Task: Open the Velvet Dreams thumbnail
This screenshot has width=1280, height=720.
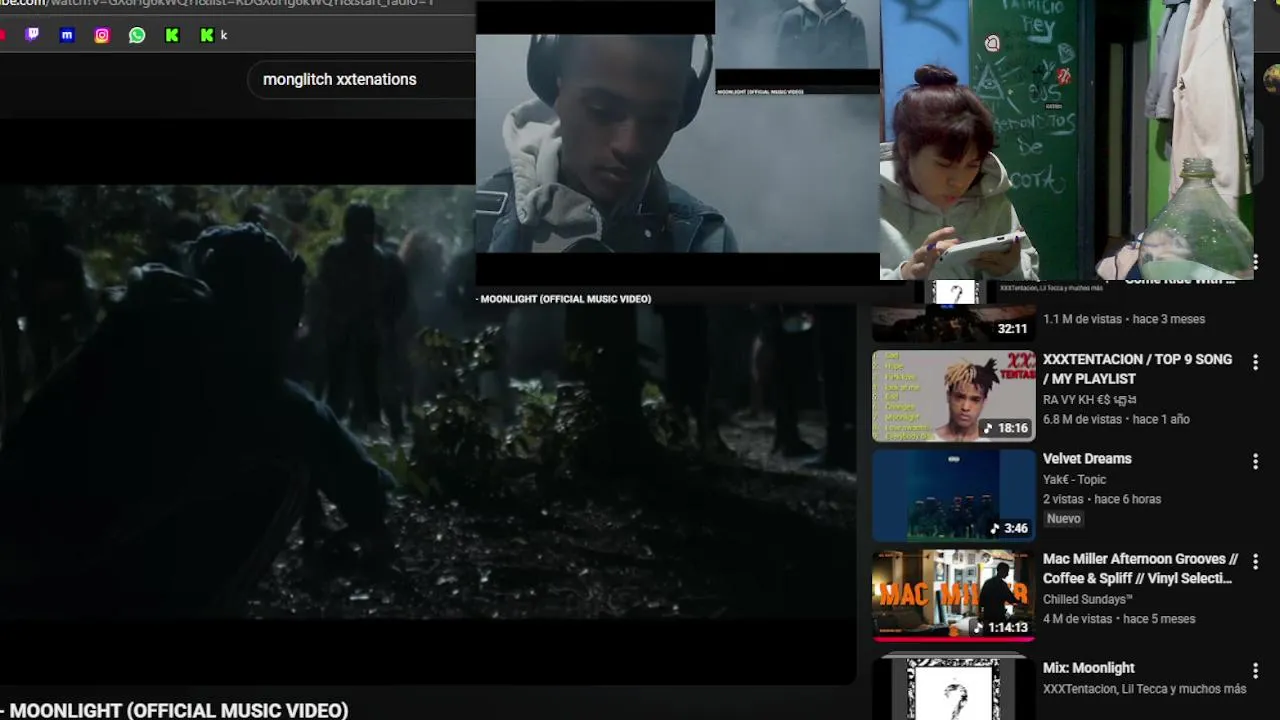Action: 954,496
